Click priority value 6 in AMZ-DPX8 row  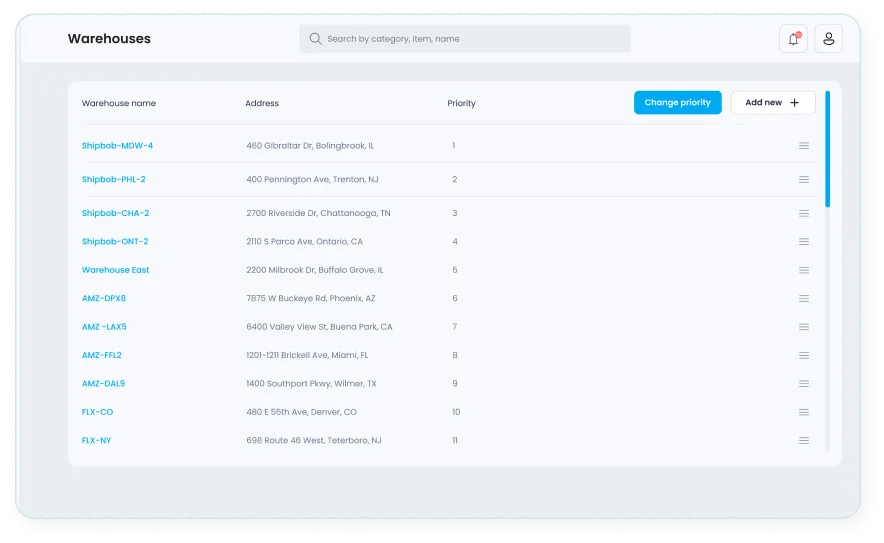[x=454, y=298]
